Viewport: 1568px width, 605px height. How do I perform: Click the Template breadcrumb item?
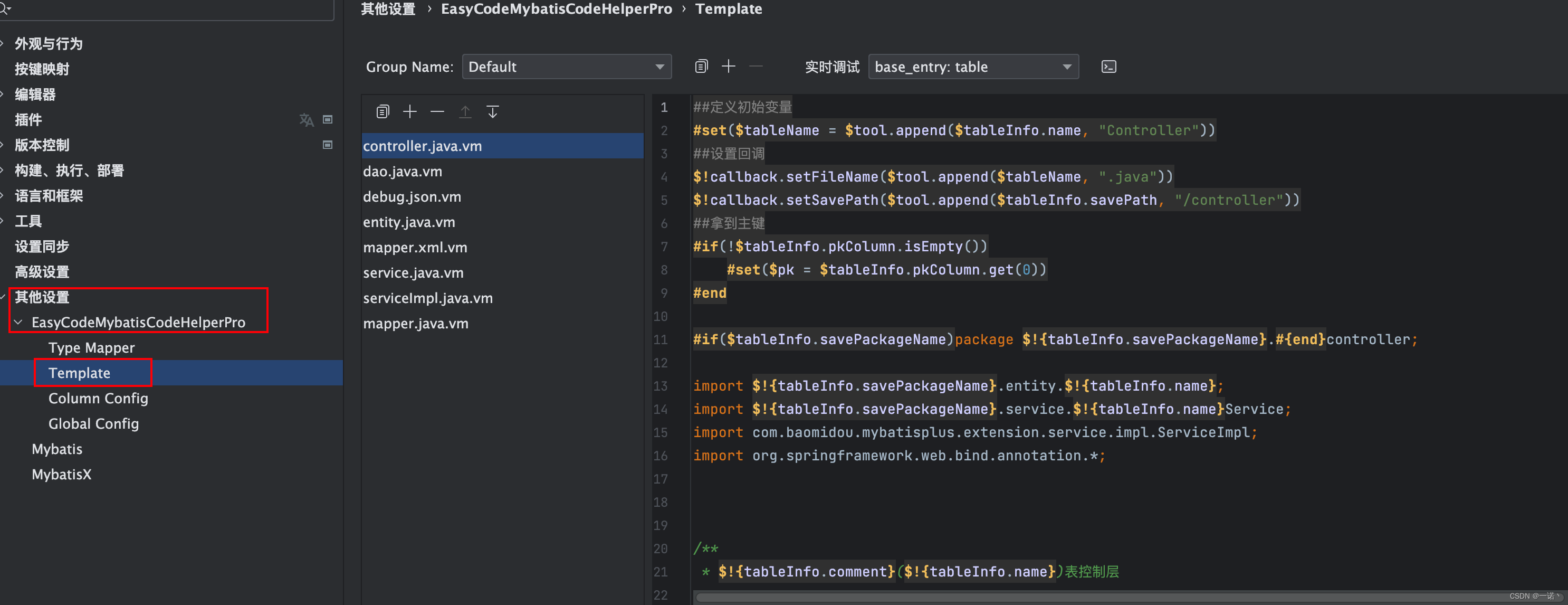tap(729, 8)
